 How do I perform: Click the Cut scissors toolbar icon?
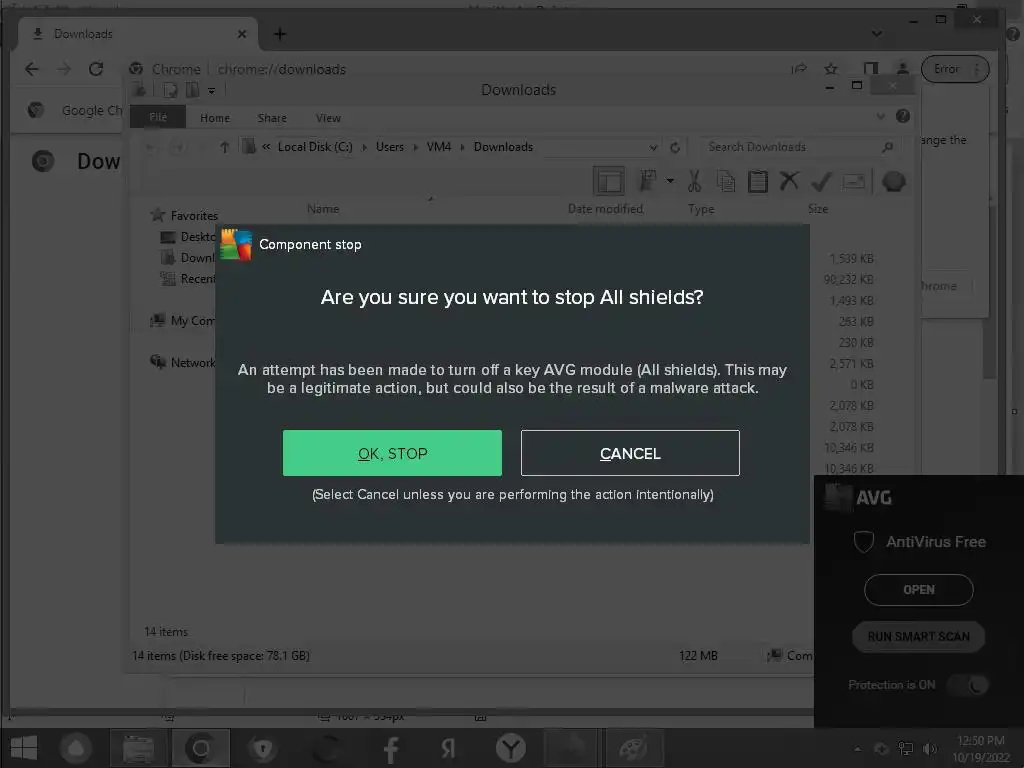pos(694,181)
